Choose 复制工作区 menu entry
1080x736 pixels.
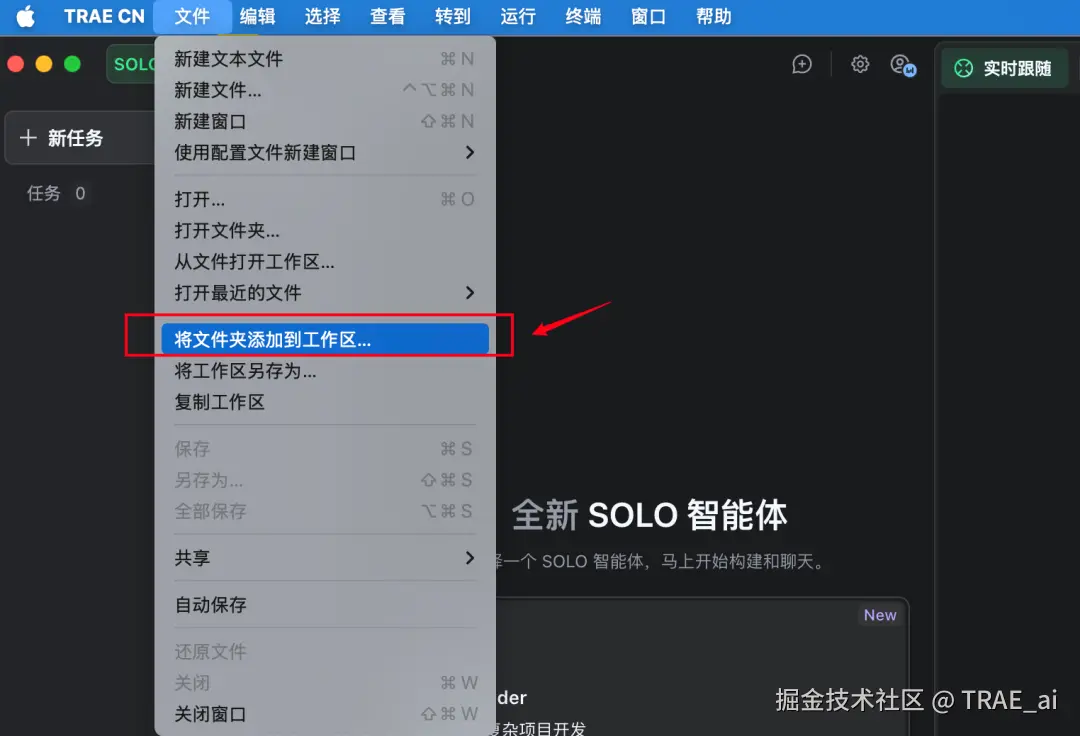pos(325,402)
